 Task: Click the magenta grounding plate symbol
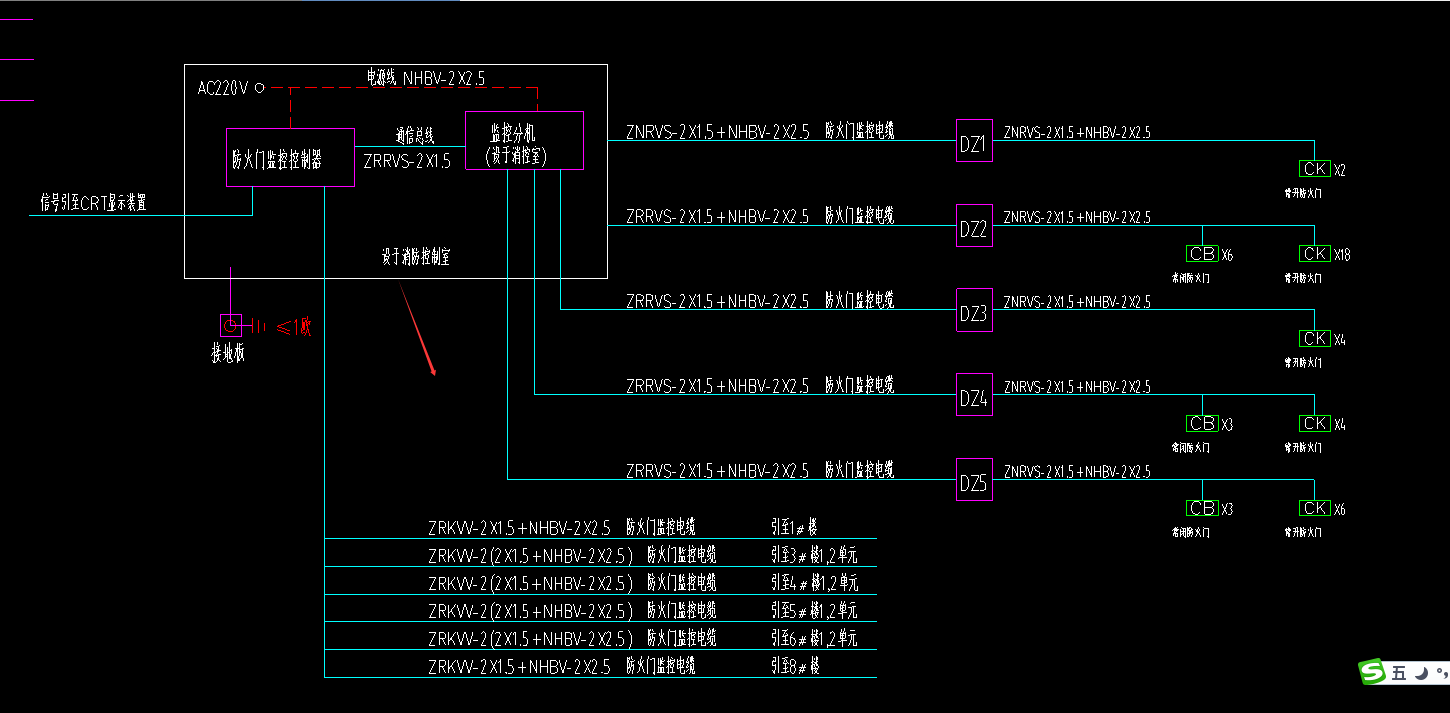pyautogui.click(x=231, y=325)
